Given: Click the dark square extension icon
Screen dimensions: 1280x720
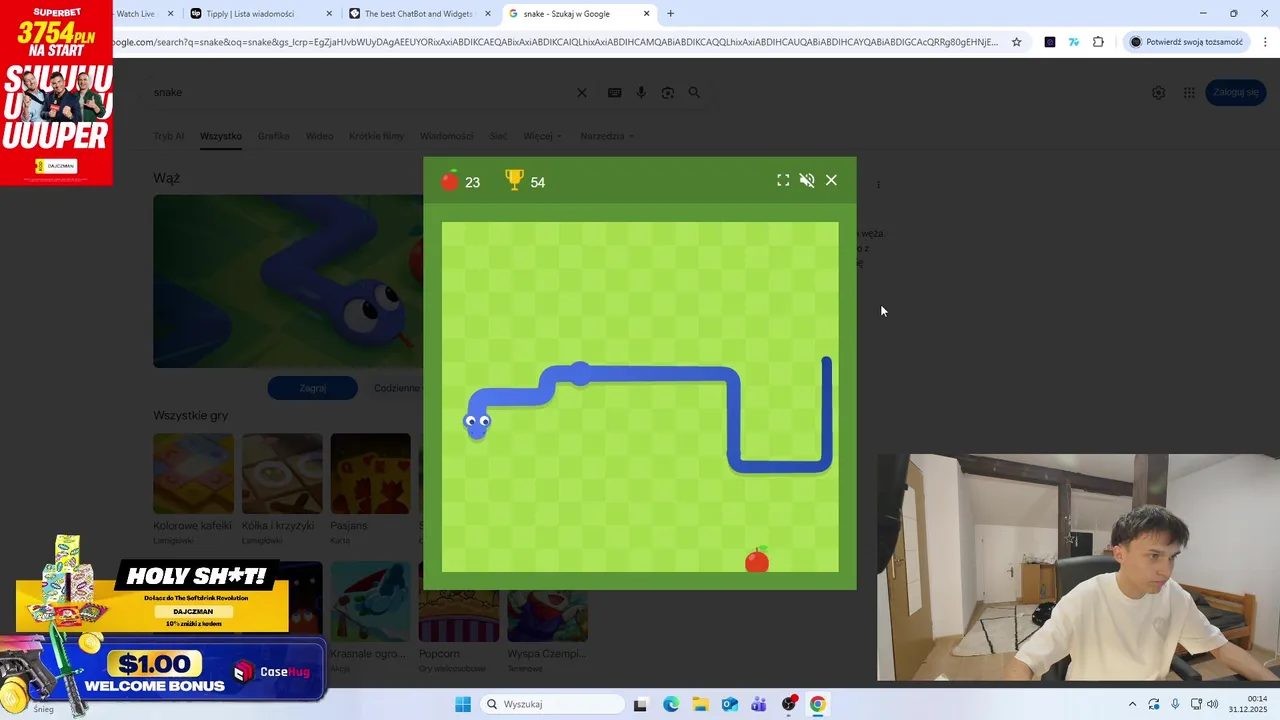Looking at the screenshot, I should [1049, 42].
